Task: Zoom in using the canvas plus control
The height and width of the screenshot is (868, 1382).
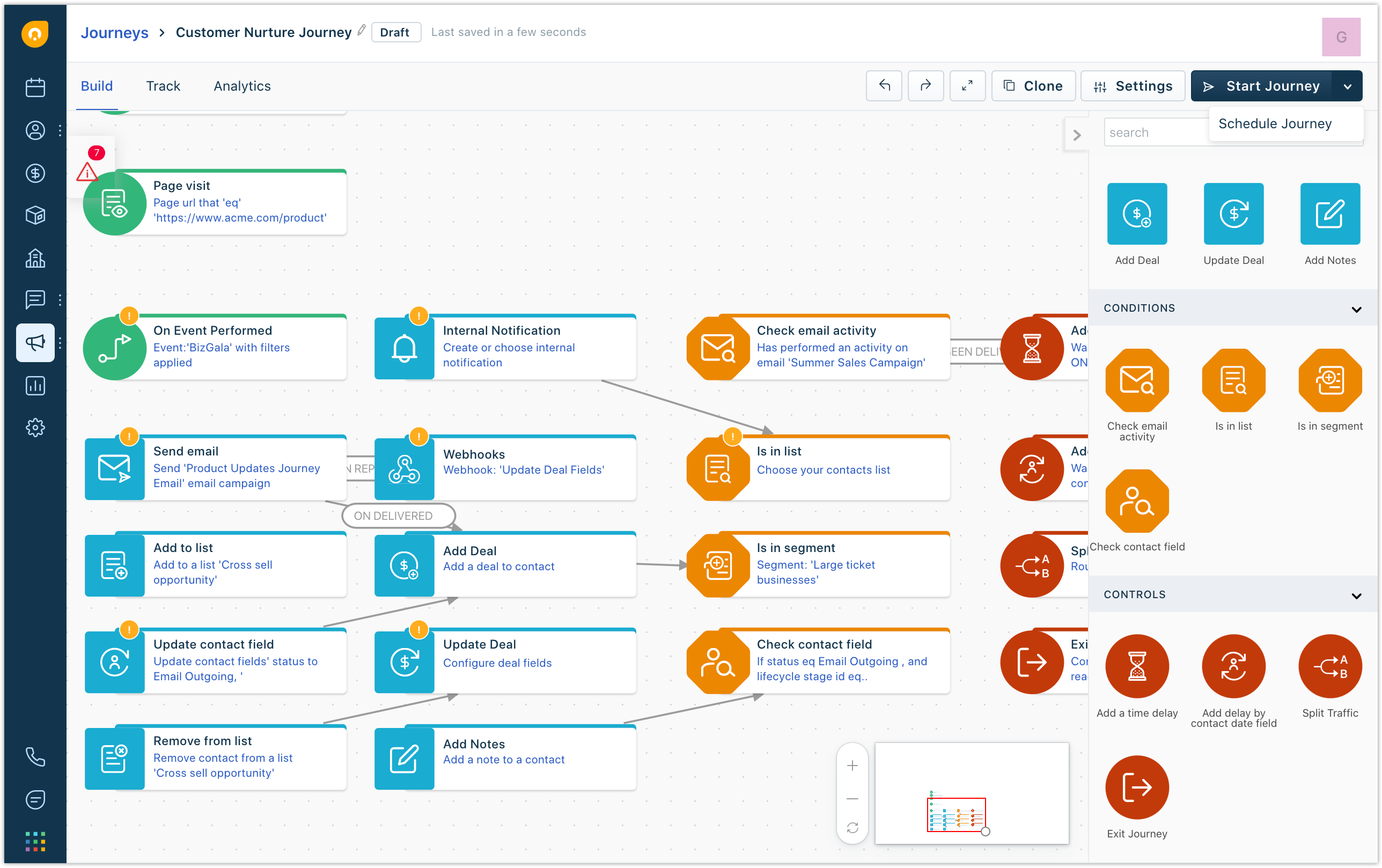Action: tap(852, 765)
